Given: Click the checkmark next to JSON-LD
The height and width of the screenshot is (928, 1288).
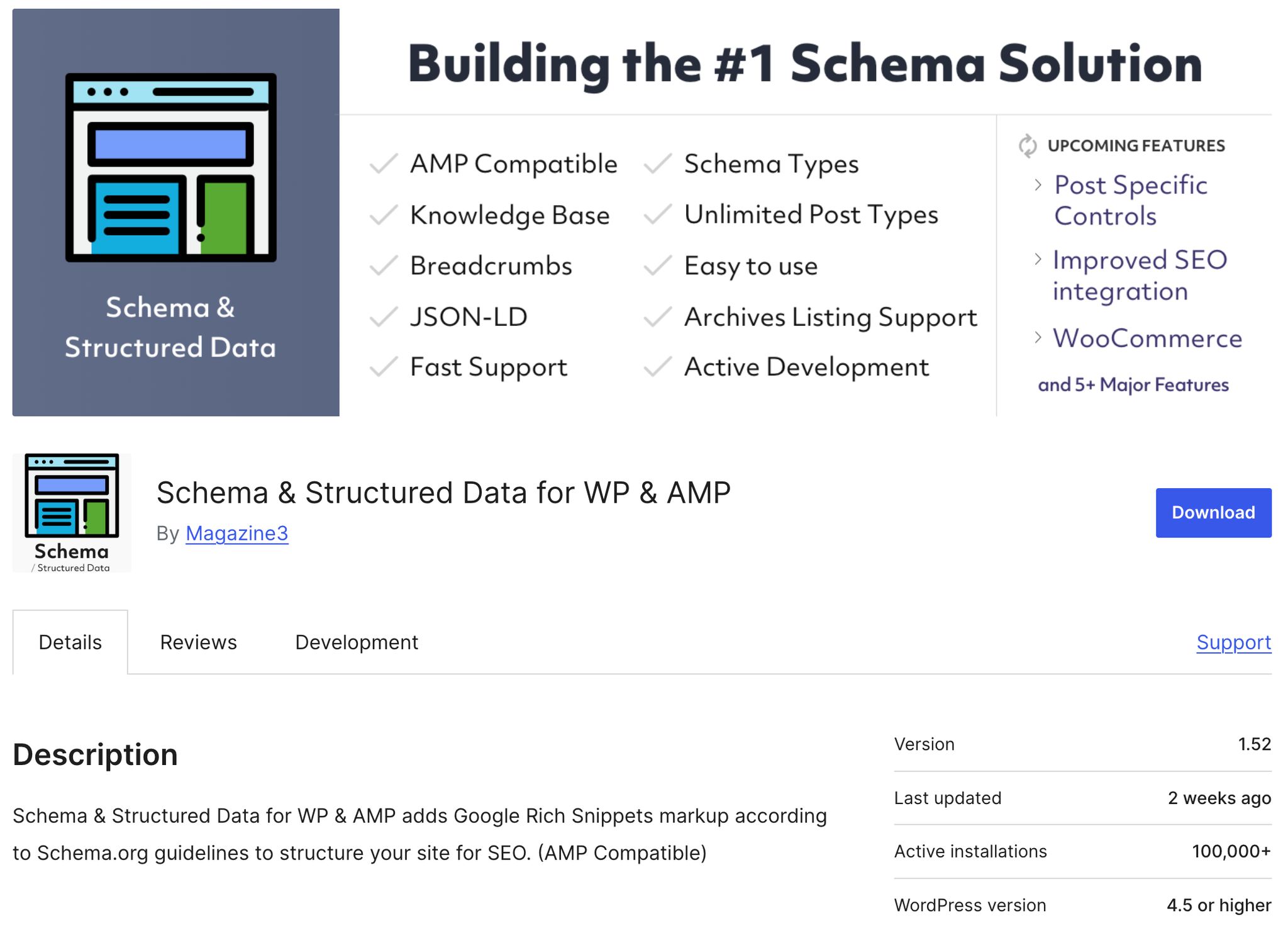Looking at the screenshot, I should click(x=383, y=316).
